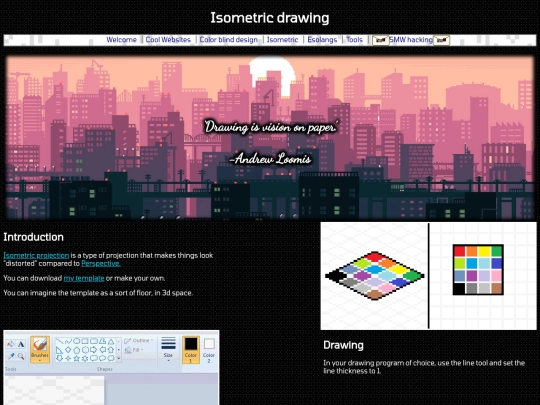Select the Six-point star shape
This screenshot has width=540, height=405.
tap(85, 358)
